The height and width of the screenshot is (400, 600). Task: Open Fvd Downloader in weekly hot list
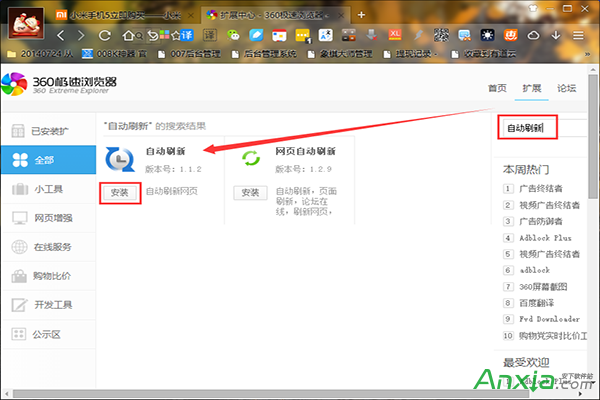point(549,319)
